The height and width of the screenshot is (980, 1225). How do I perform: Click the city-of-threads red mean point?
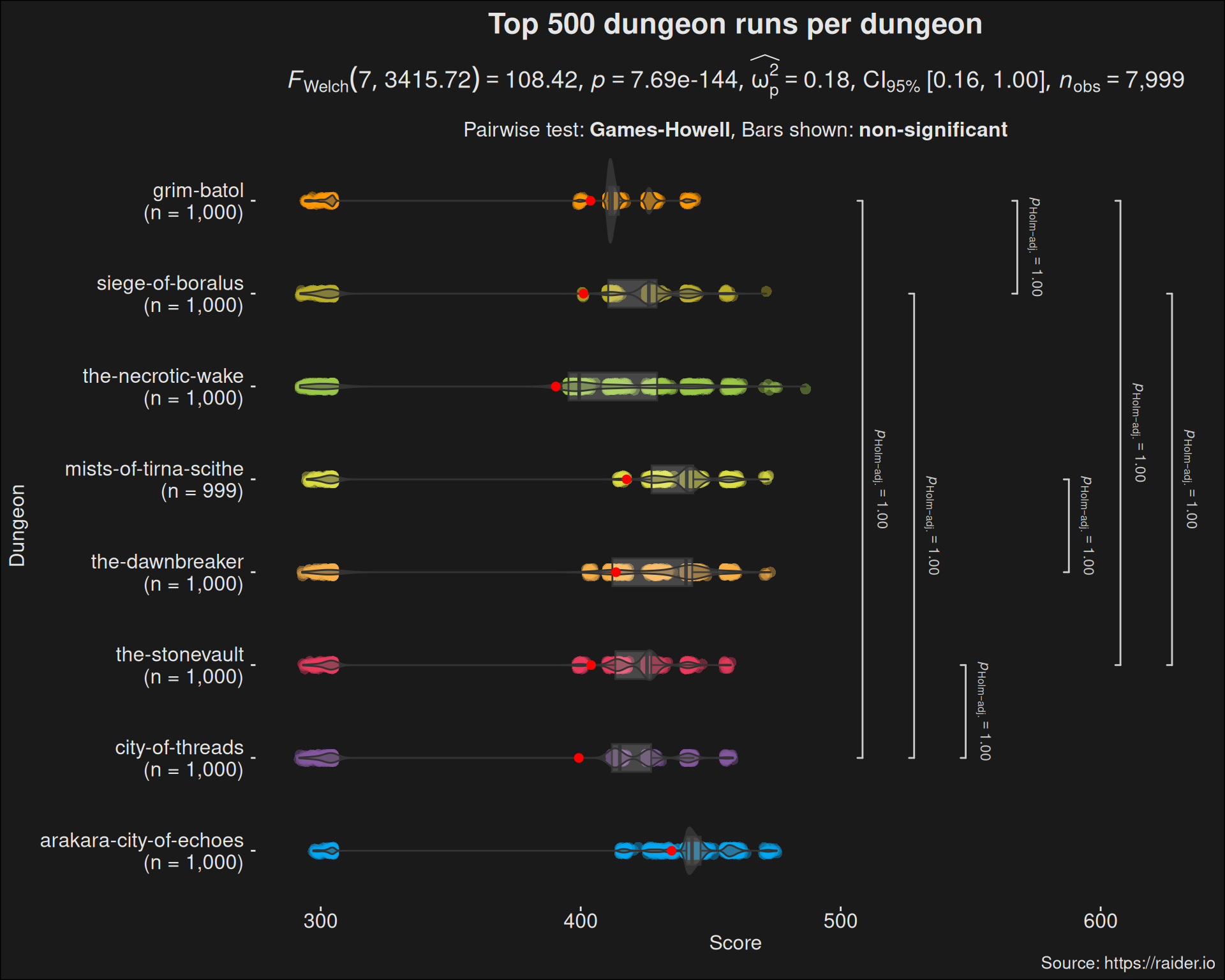(x=579, y=758)
